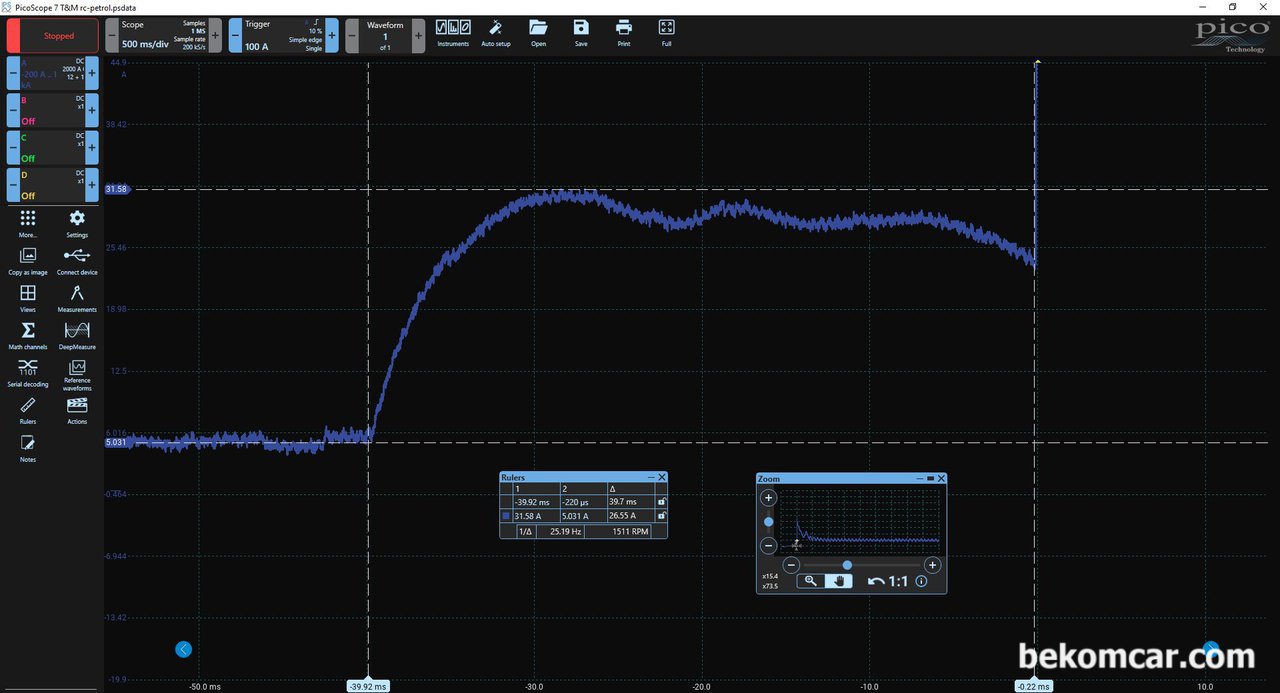Print the waveform
This screenshot has width=1280, height=693.
624,33
